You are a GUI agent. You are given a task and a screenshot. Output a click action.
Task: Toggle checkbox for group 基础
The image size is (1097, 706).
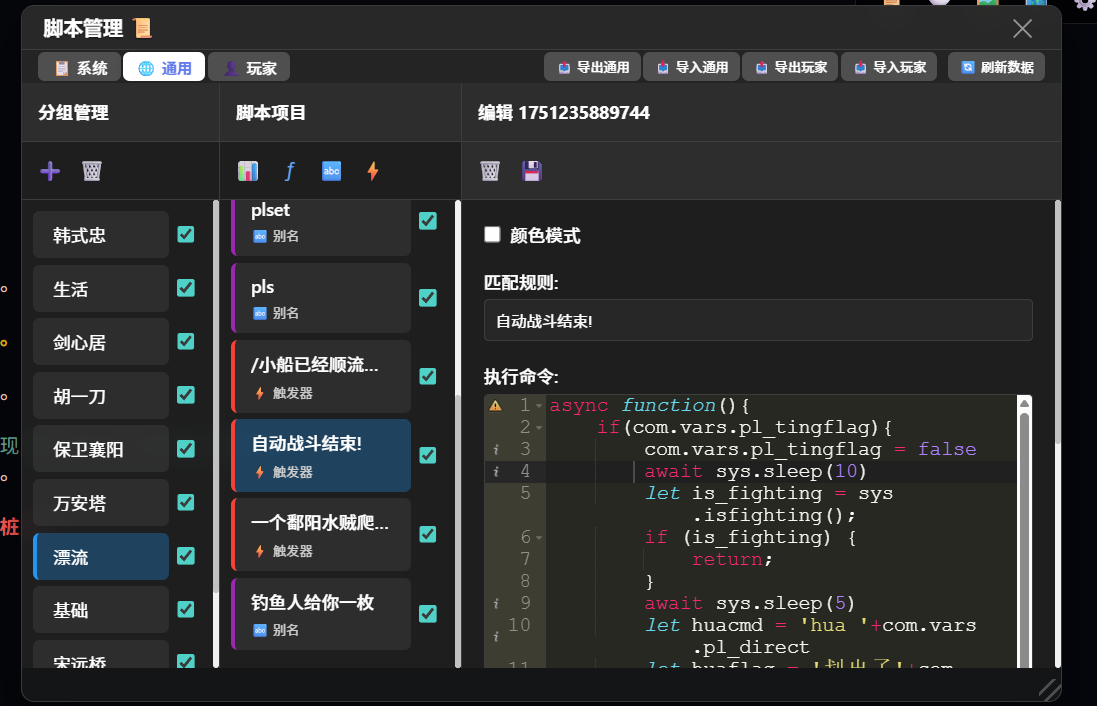point(185,609)
